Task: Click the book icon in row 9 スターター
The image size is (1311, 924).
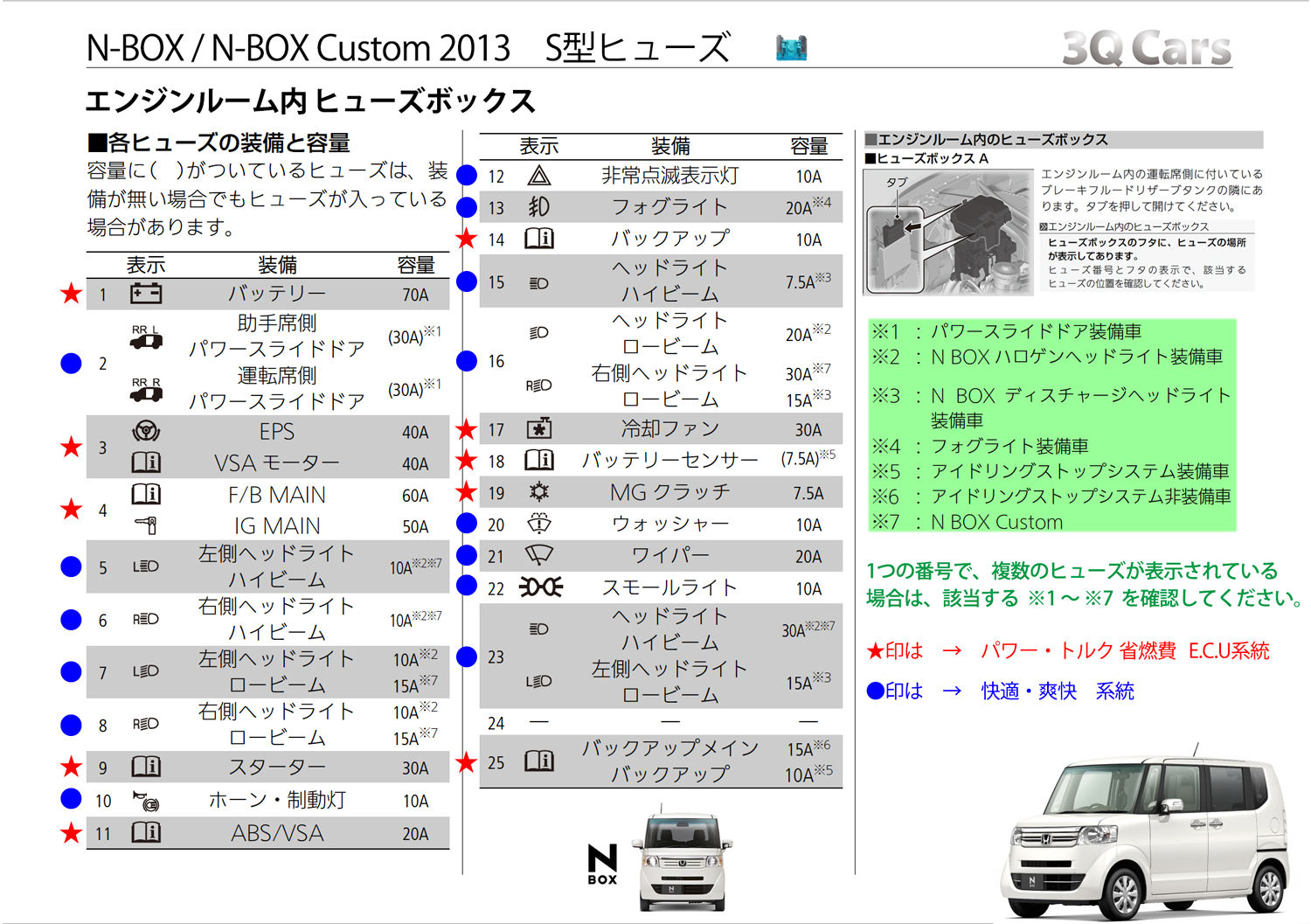Action: (x=146, y=767)
